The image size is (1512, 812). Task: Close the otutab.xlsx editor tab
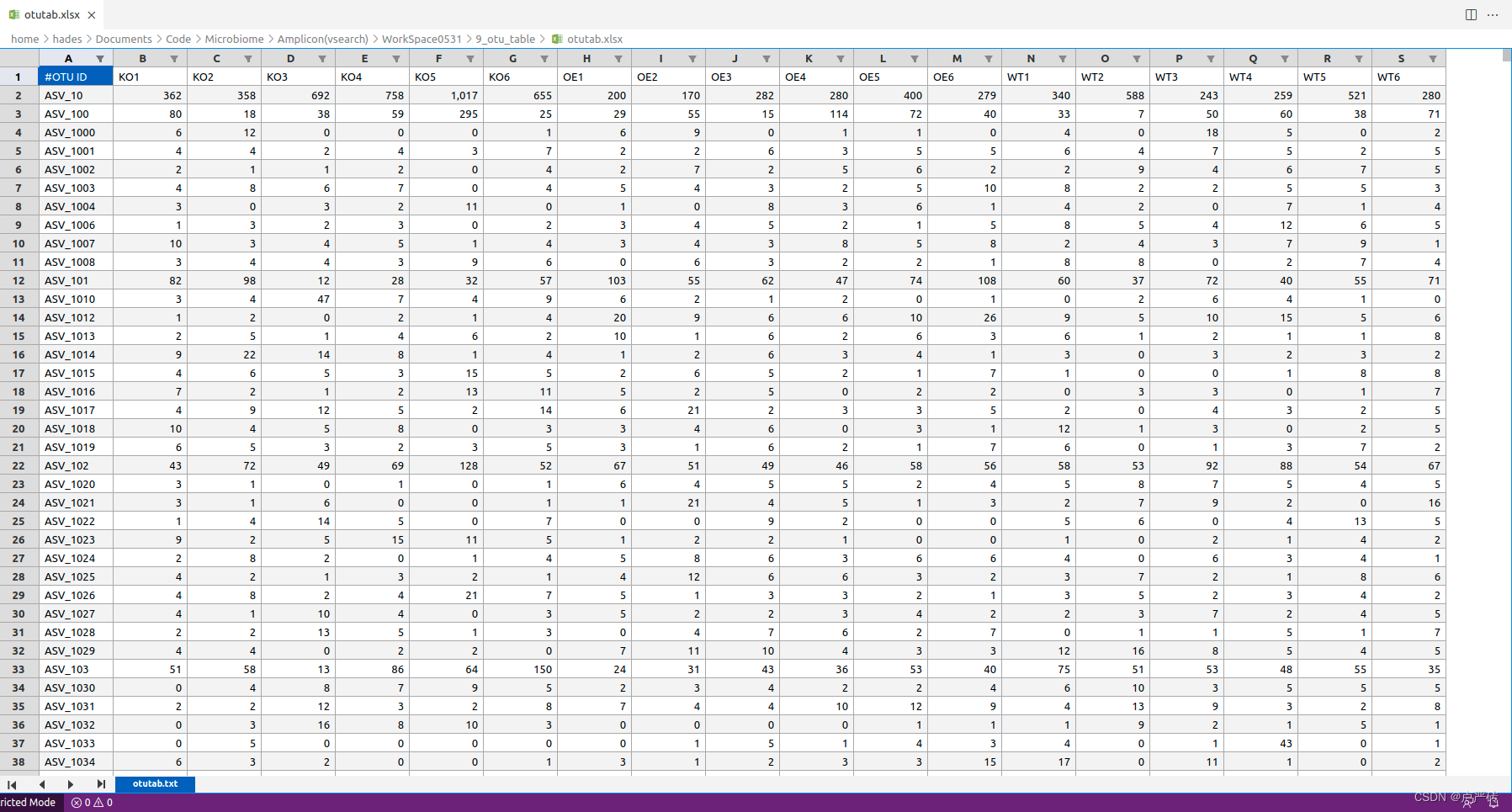pos(92,14)
